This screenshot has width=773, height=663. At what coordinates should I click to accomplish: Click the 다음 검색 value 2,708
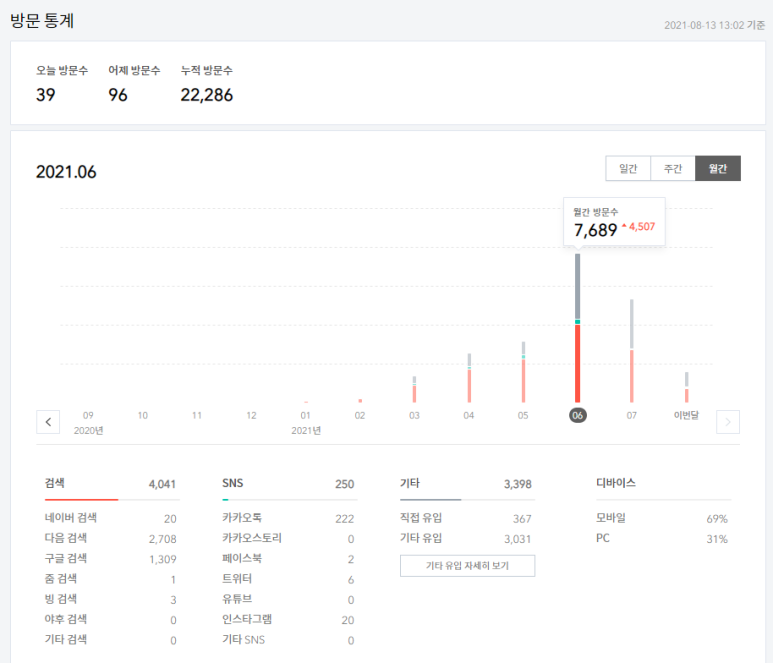click(163, 539)
